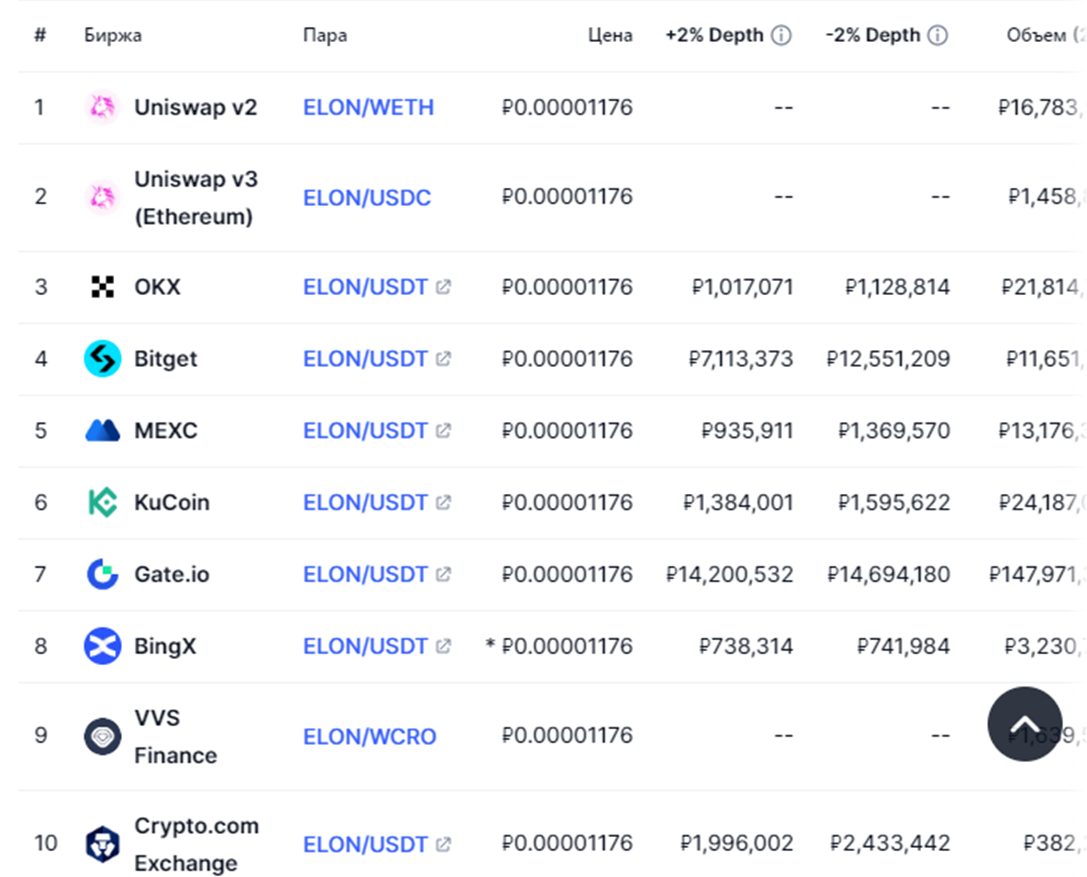
Task: Click the MEXC exchange logo
Action: pyautogui.click(x=102, y=431)
